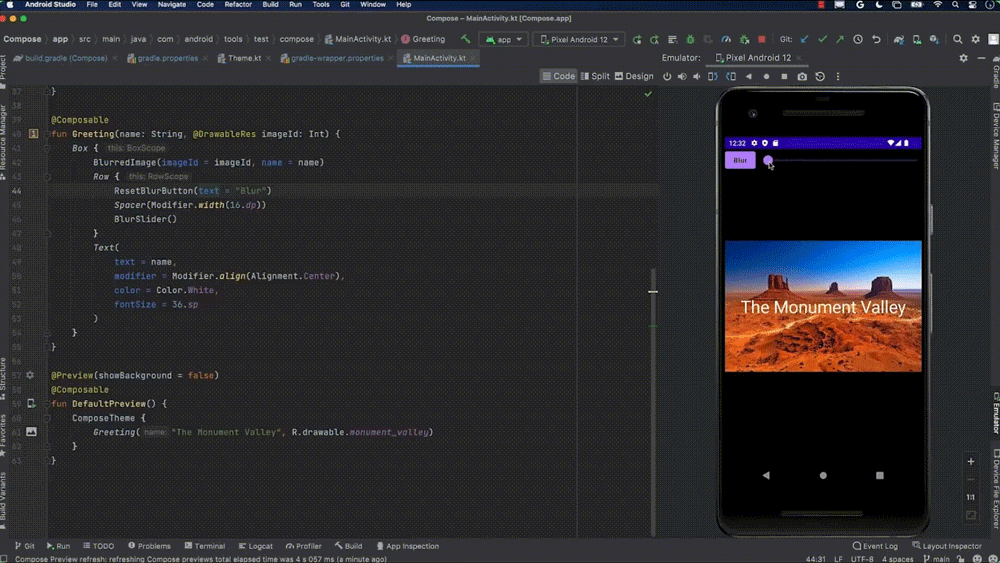Click the run gutter icon for DefaultPreview
The width and height of the screenshot is (1000, 563).
pyautogui.click(x=31, y=404)
